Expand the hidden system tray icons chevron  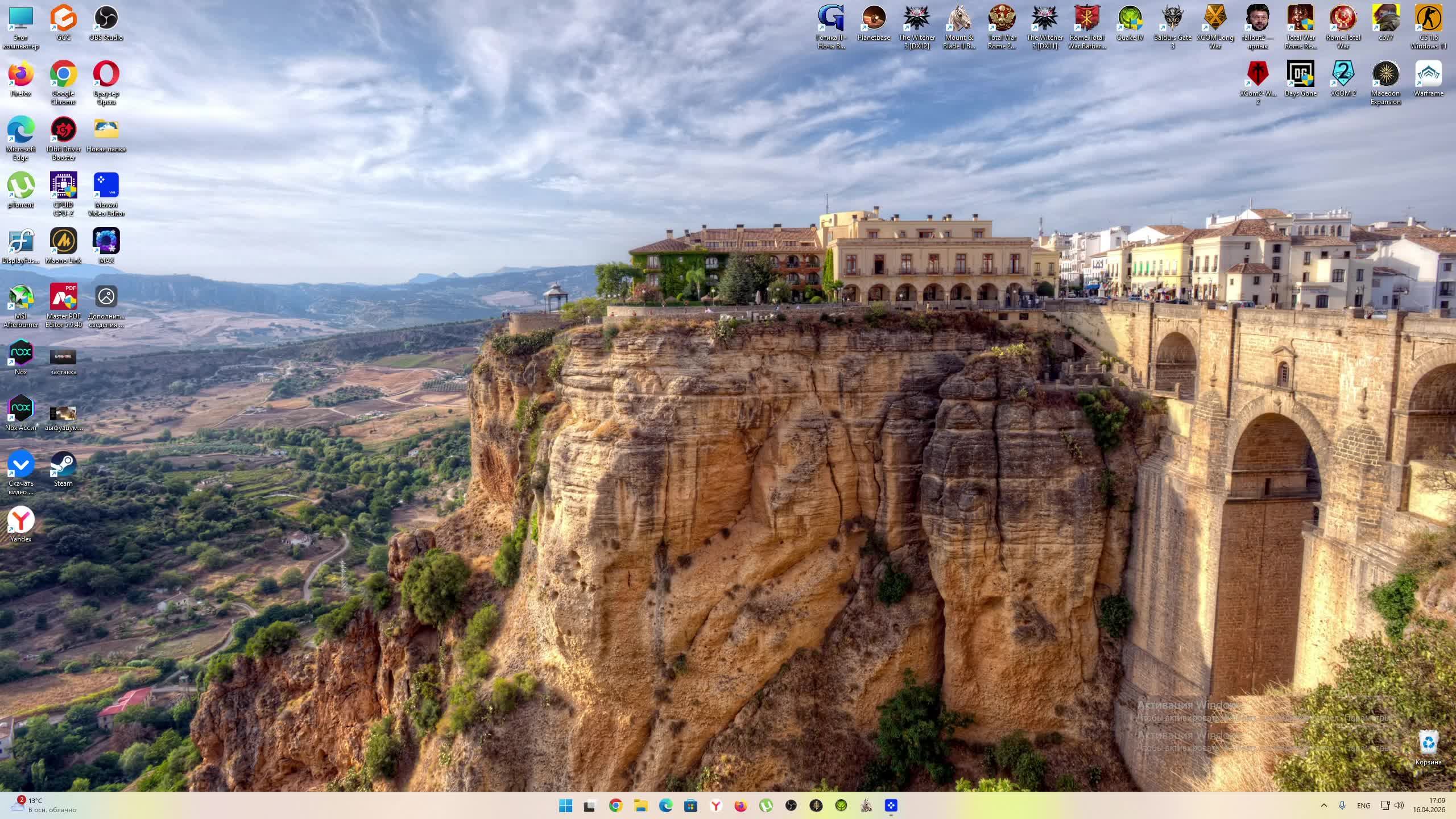1323,805
